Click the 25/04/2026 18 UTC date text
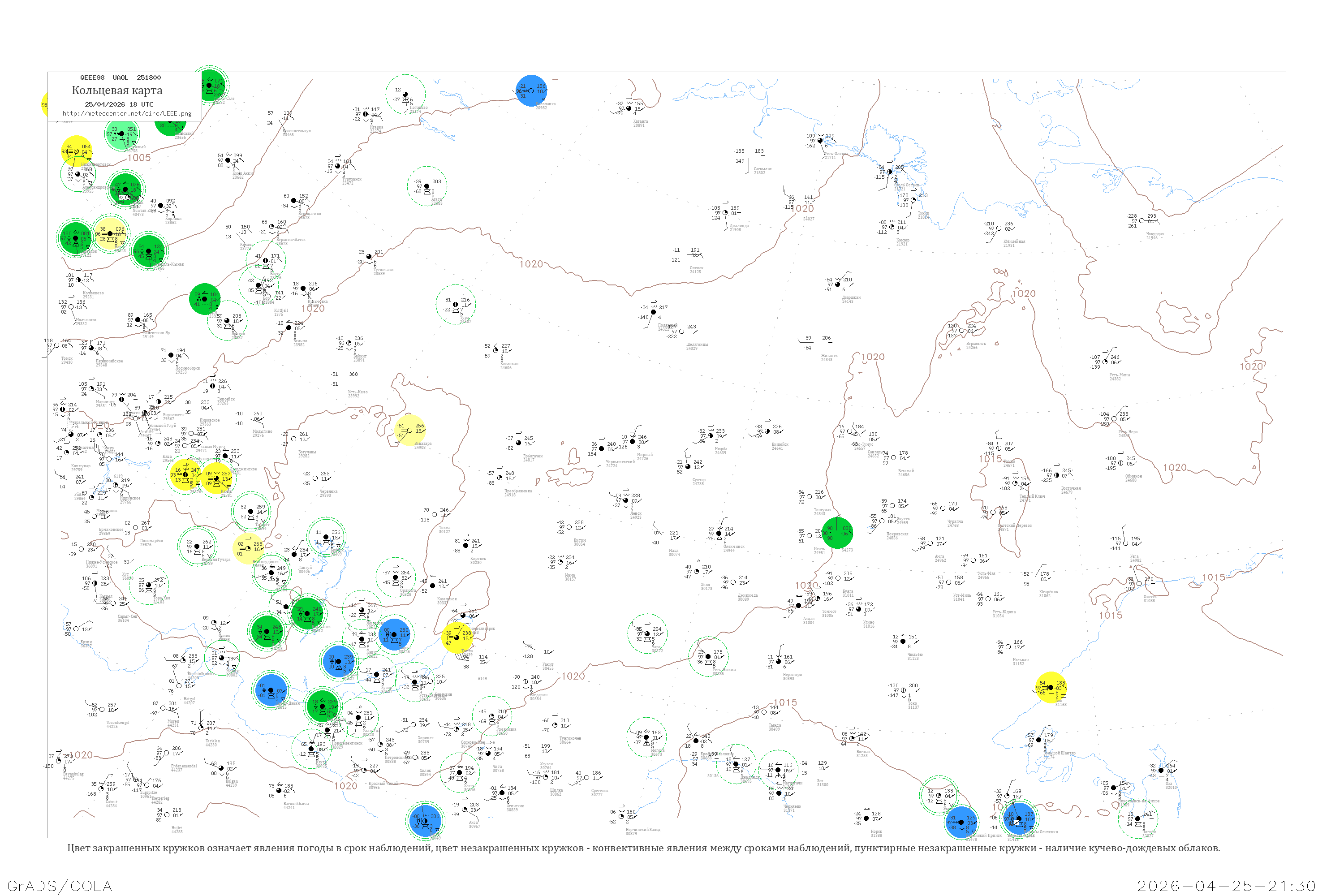The image size is (1344, 896). pyautogui.click(x=119, y=104)
